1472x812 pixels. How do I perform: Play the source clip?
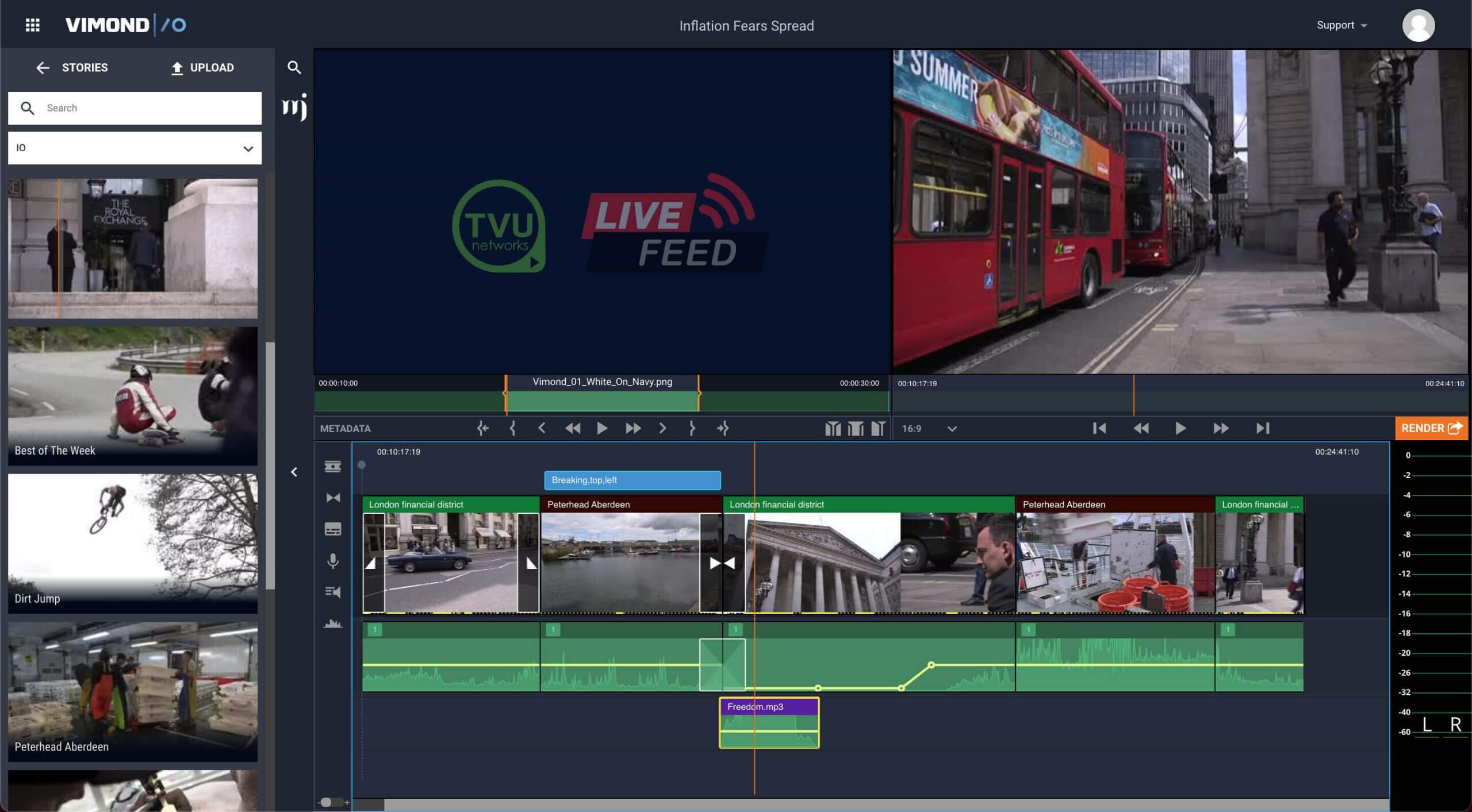coord(602,428)
